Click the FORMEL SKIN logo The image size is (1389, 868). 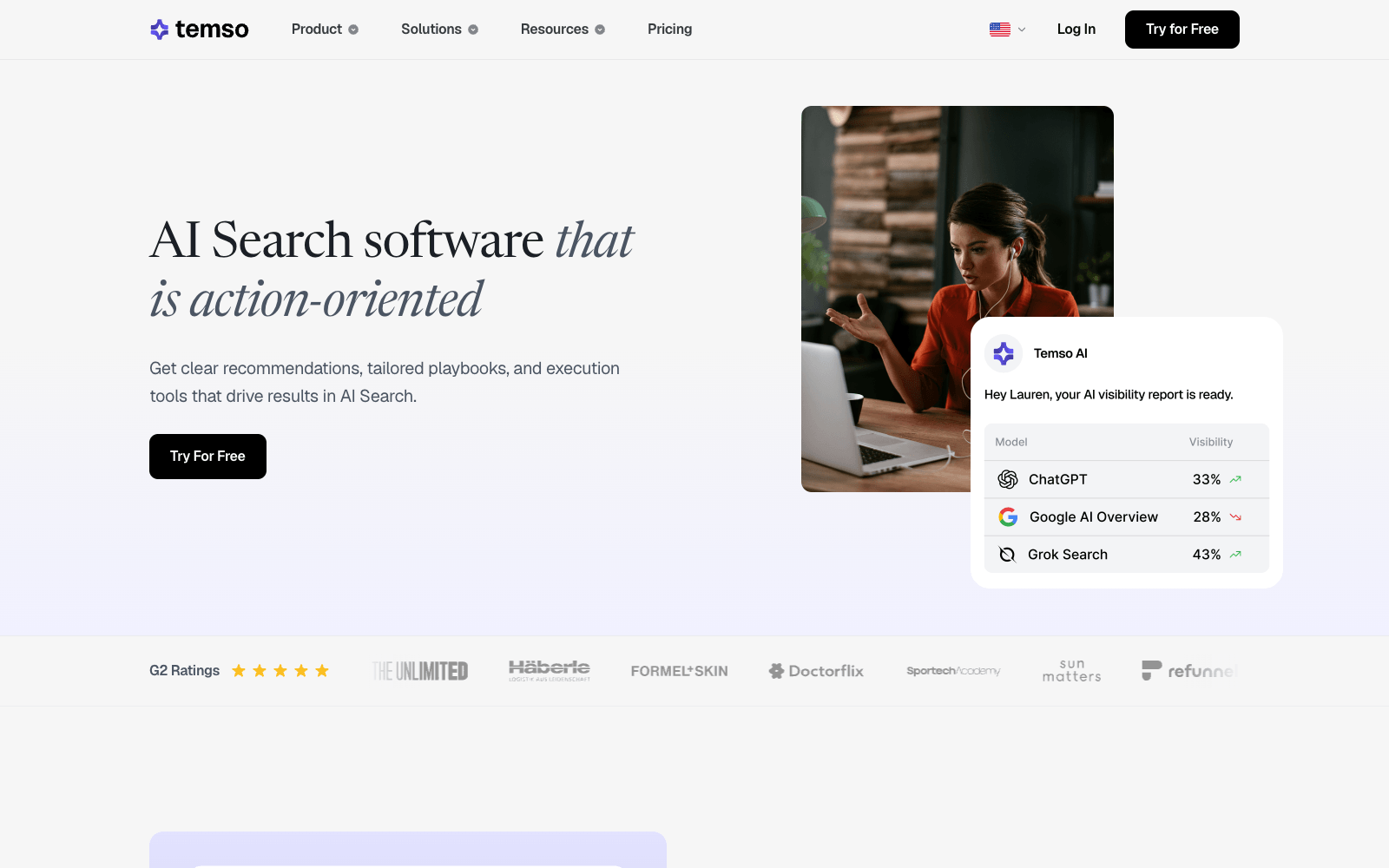(x=680, y=671)
